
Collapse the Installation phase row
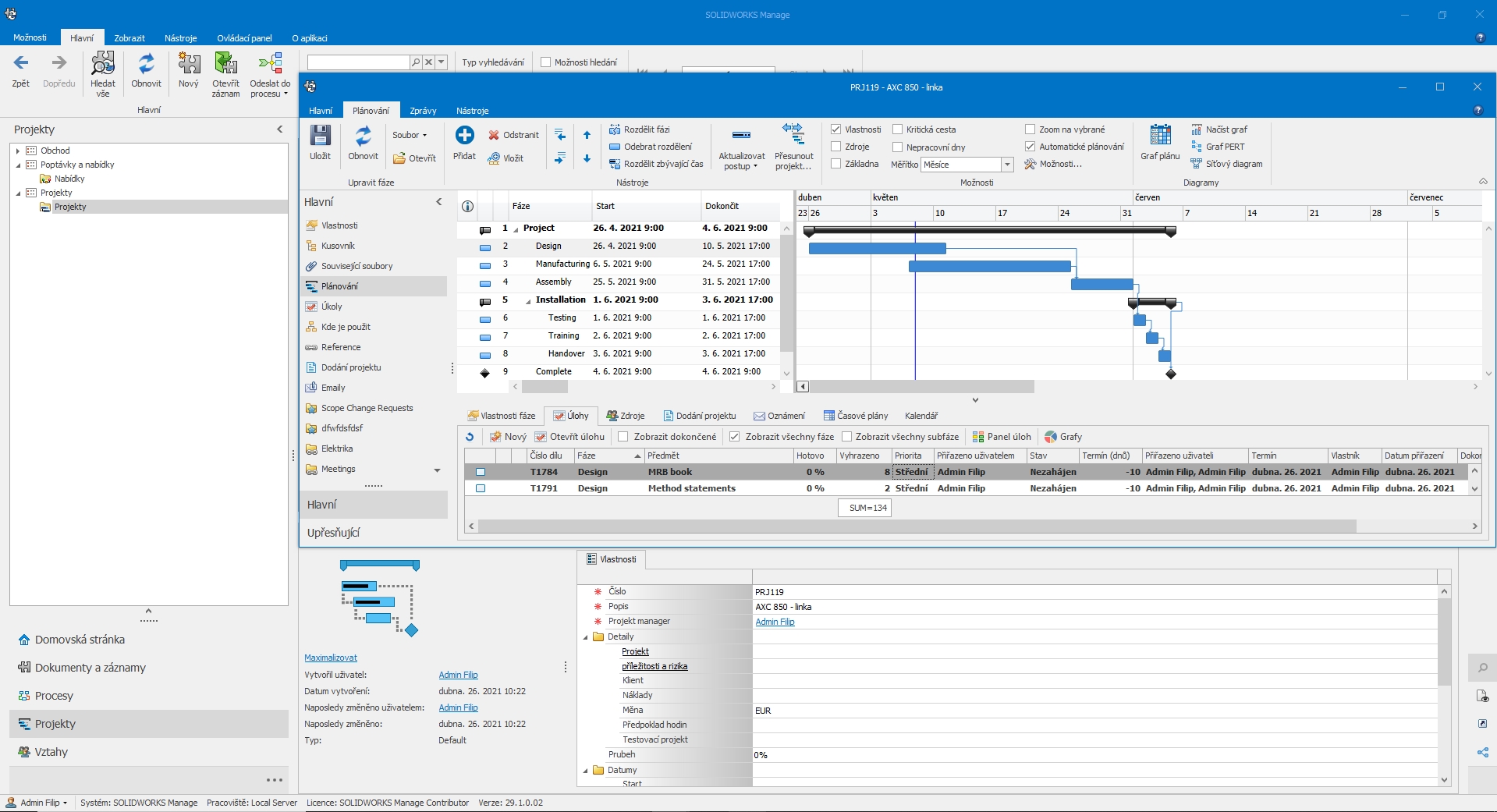pyautogui.click(x=528, y=300)
